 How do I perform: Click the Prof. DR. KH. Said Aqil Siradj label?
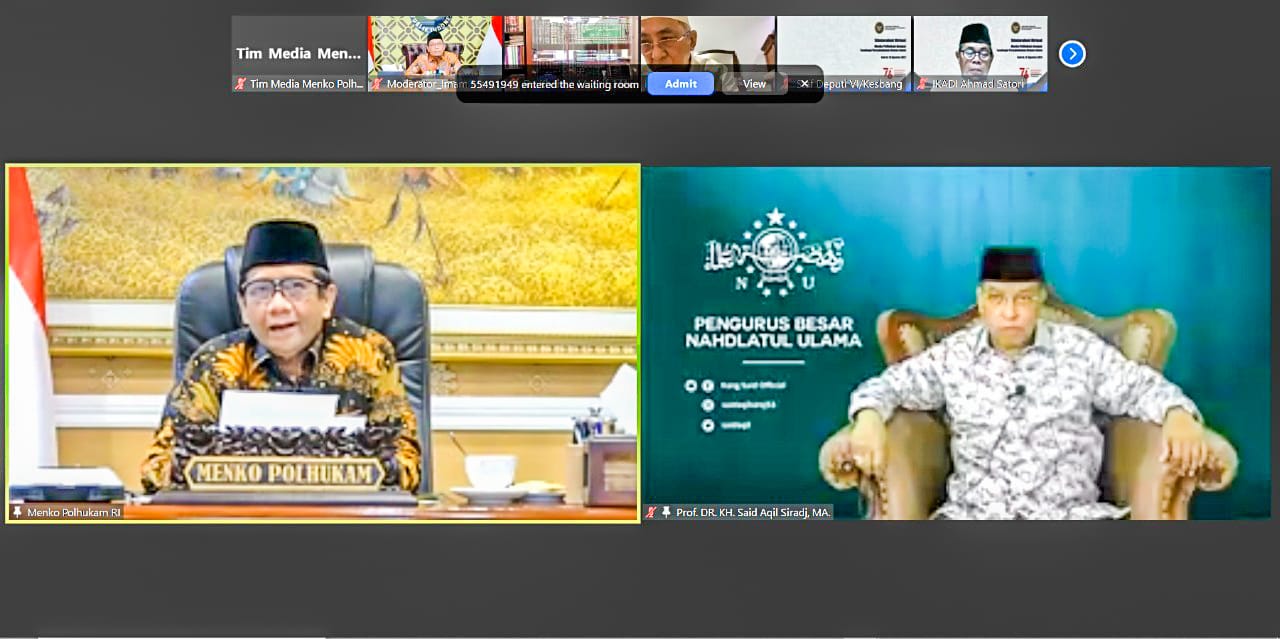[753, 512]
